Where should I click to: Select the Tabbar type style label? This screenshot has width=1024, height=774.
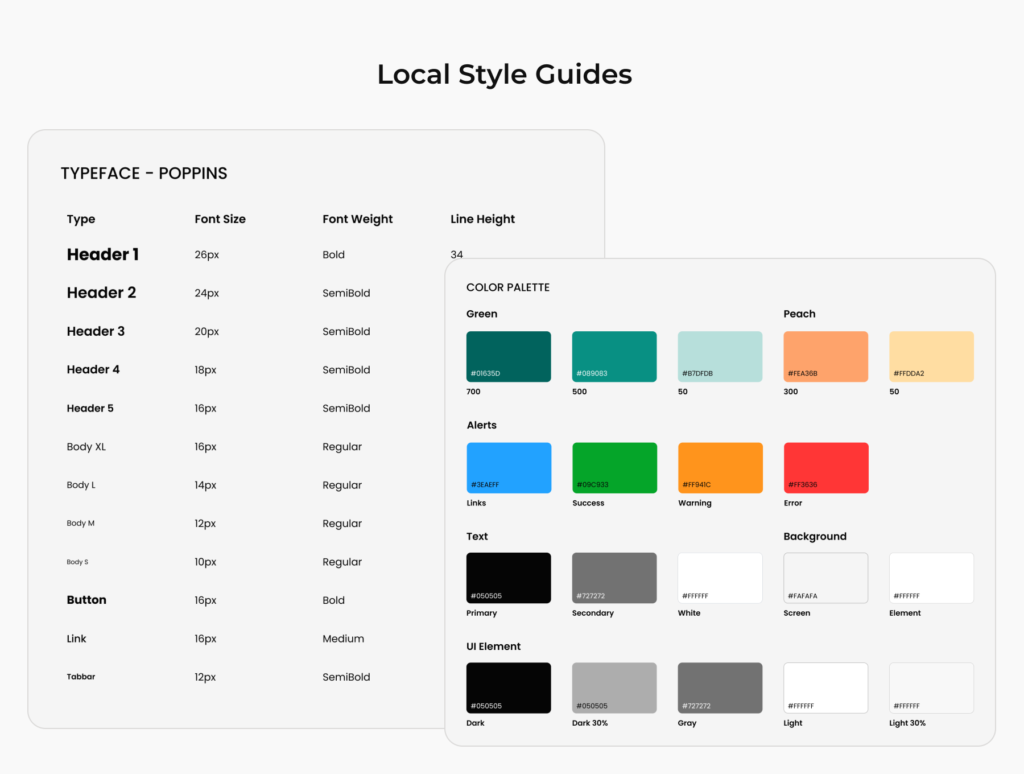tap(81, 677)
